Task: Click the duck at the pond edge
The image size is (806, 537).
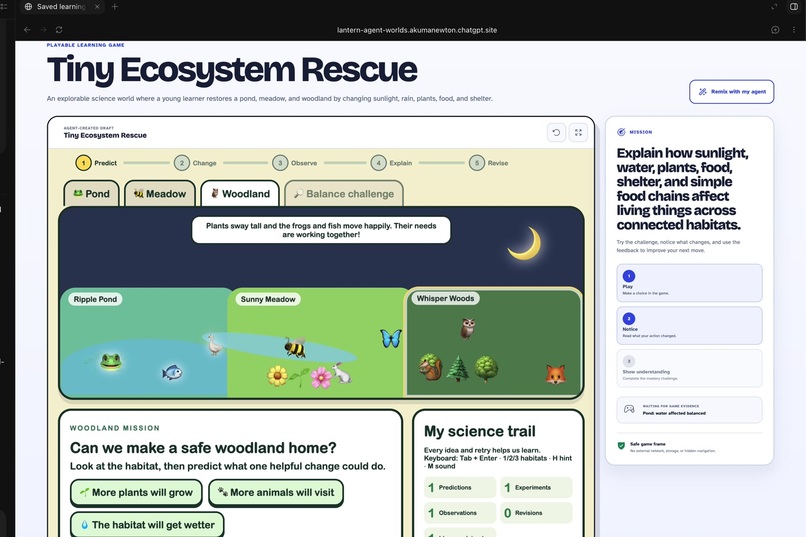Action: [214, 344]
